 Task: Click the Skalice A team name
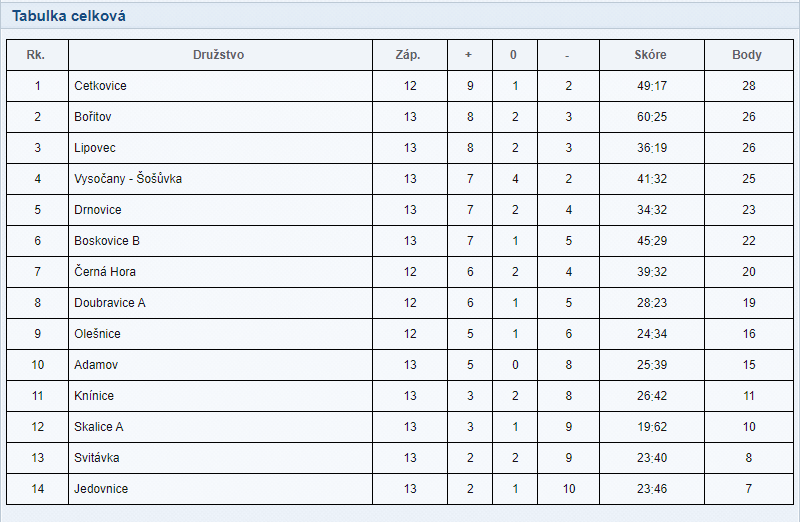(x=98, y=427)
